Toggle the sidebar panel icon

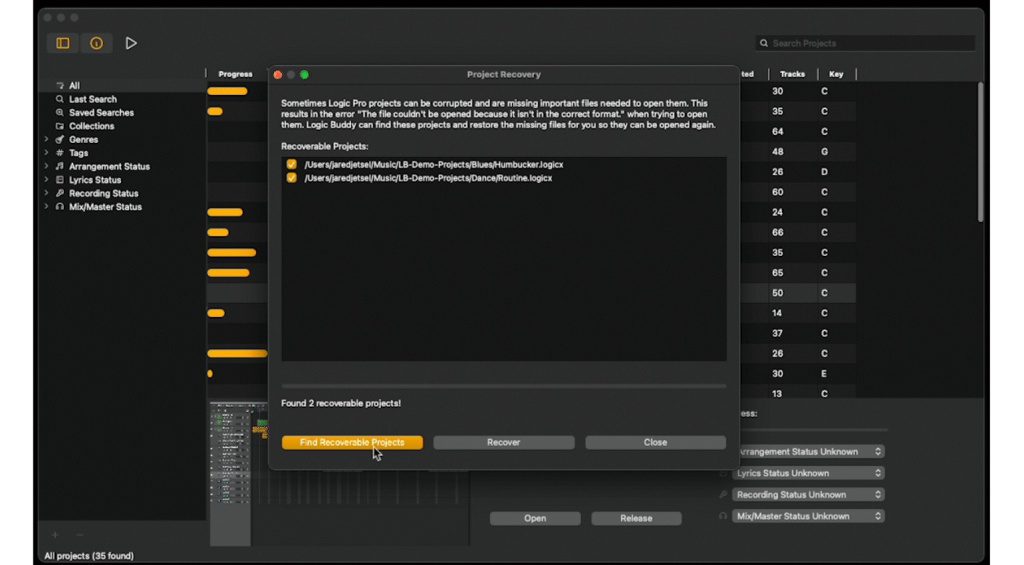[x=63, y=43]
